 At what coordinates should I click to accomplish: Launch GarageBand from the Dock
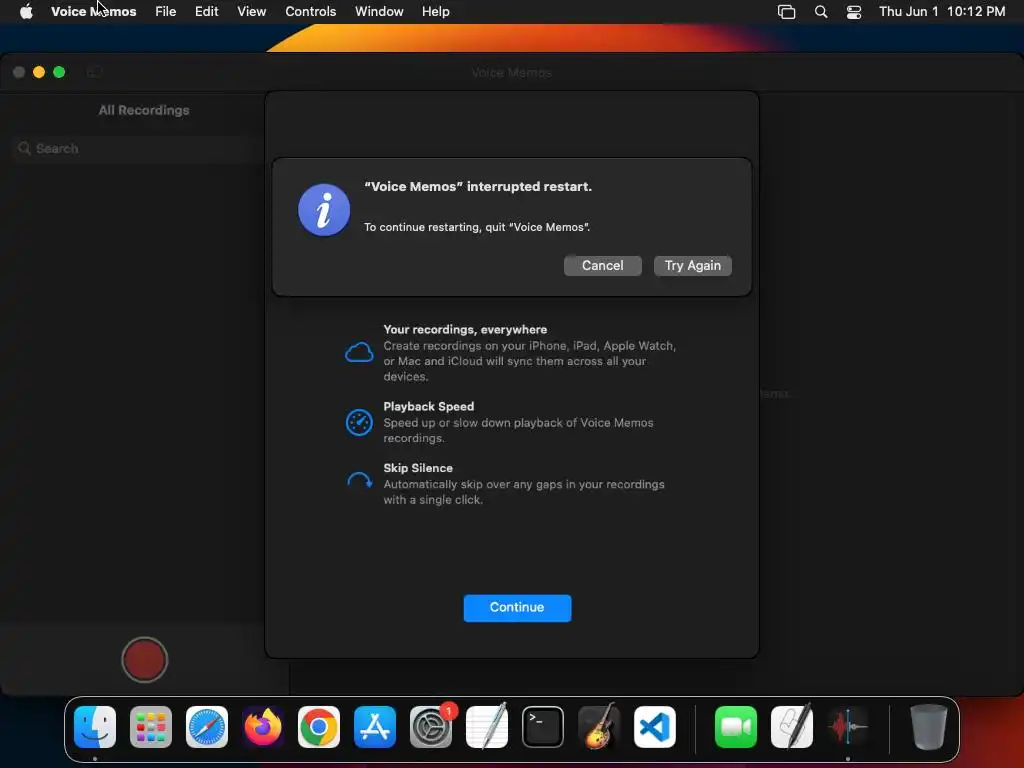point(599,727)
